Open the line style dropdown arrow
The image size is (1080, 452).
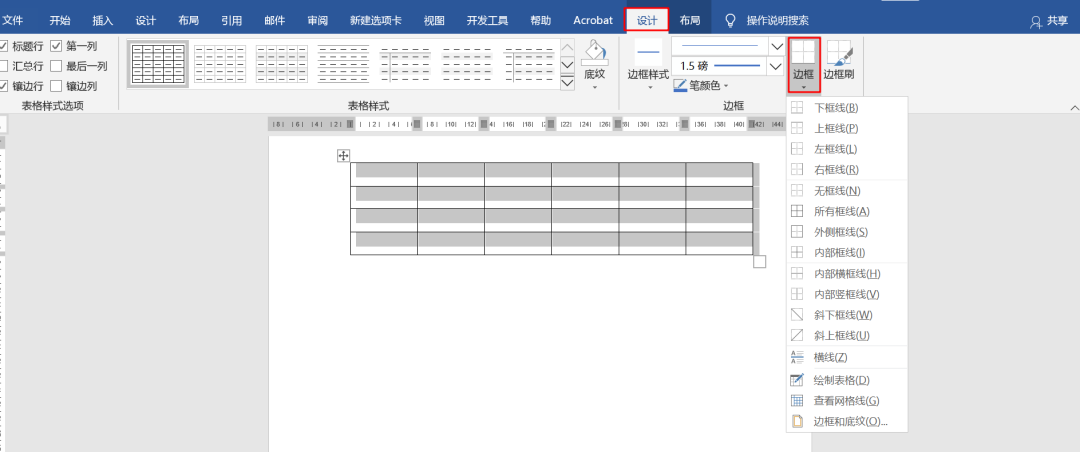click(x=776, y=46)
